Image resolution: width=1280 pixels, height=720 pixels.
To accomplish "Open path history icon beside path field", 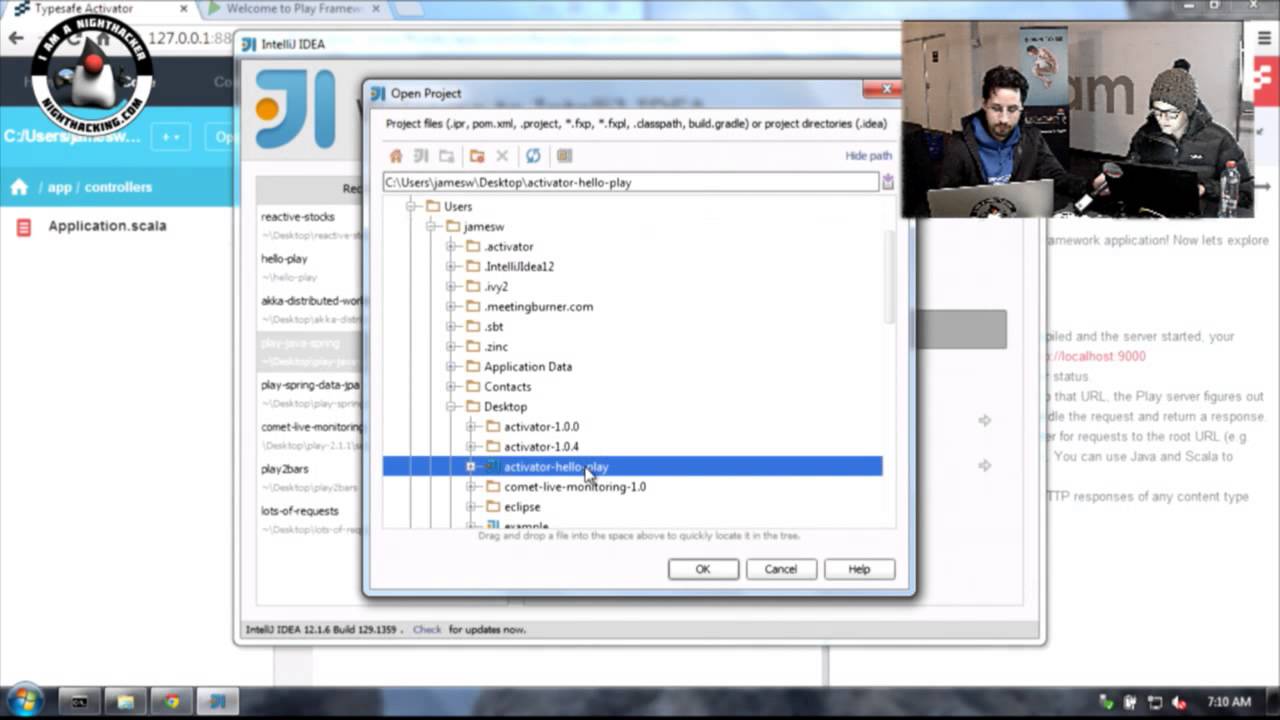I will [x=887, y=182].
